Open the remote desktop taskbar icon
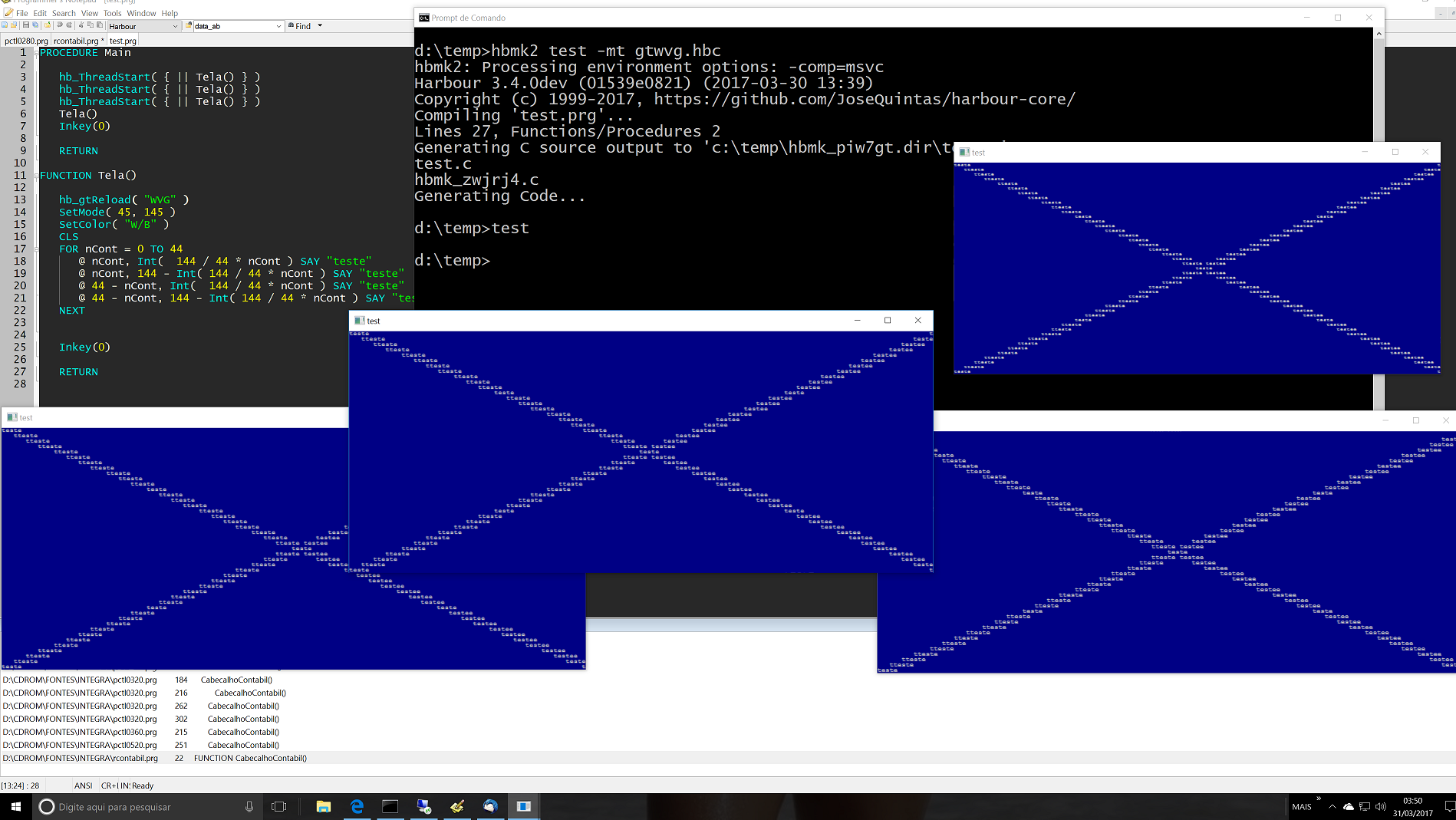 424,806
